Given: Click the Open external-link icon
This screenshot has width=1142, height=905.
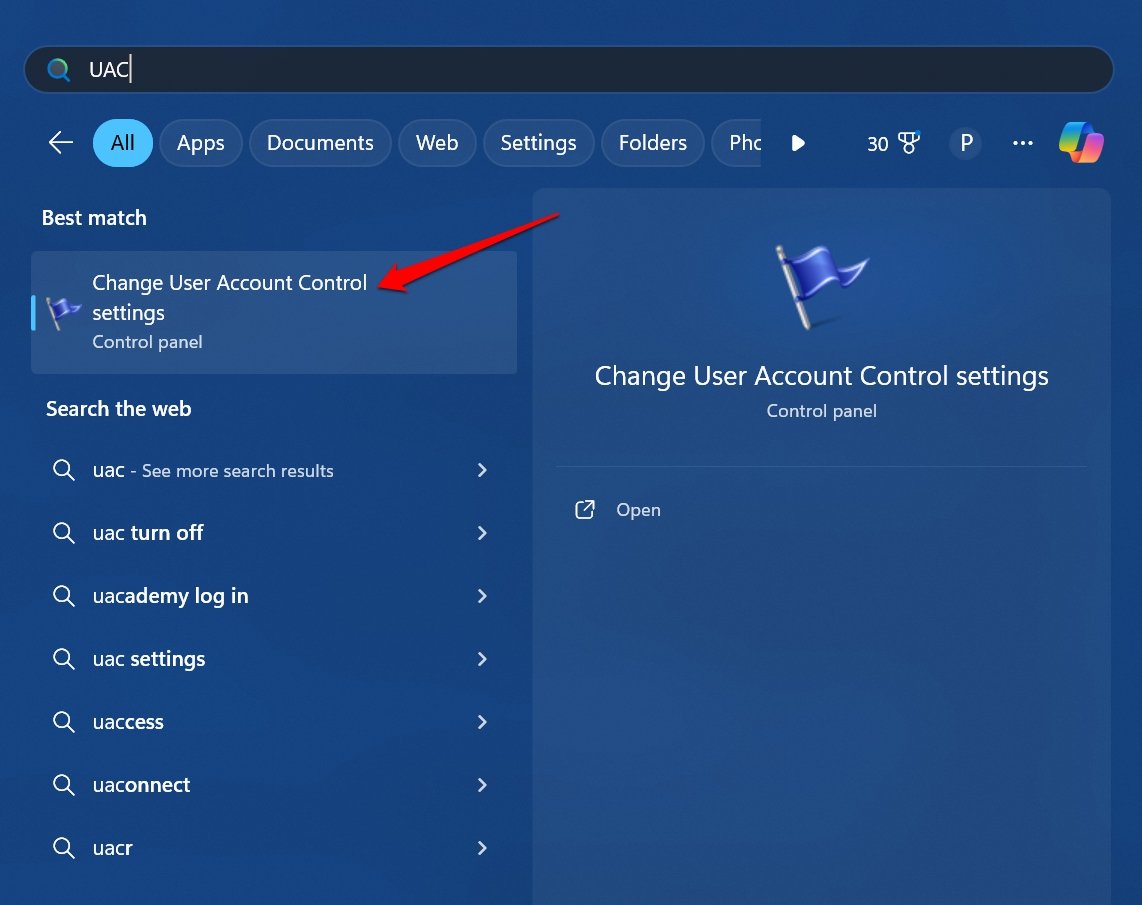Looking at the screenshot, I should [x=585, y=510].
